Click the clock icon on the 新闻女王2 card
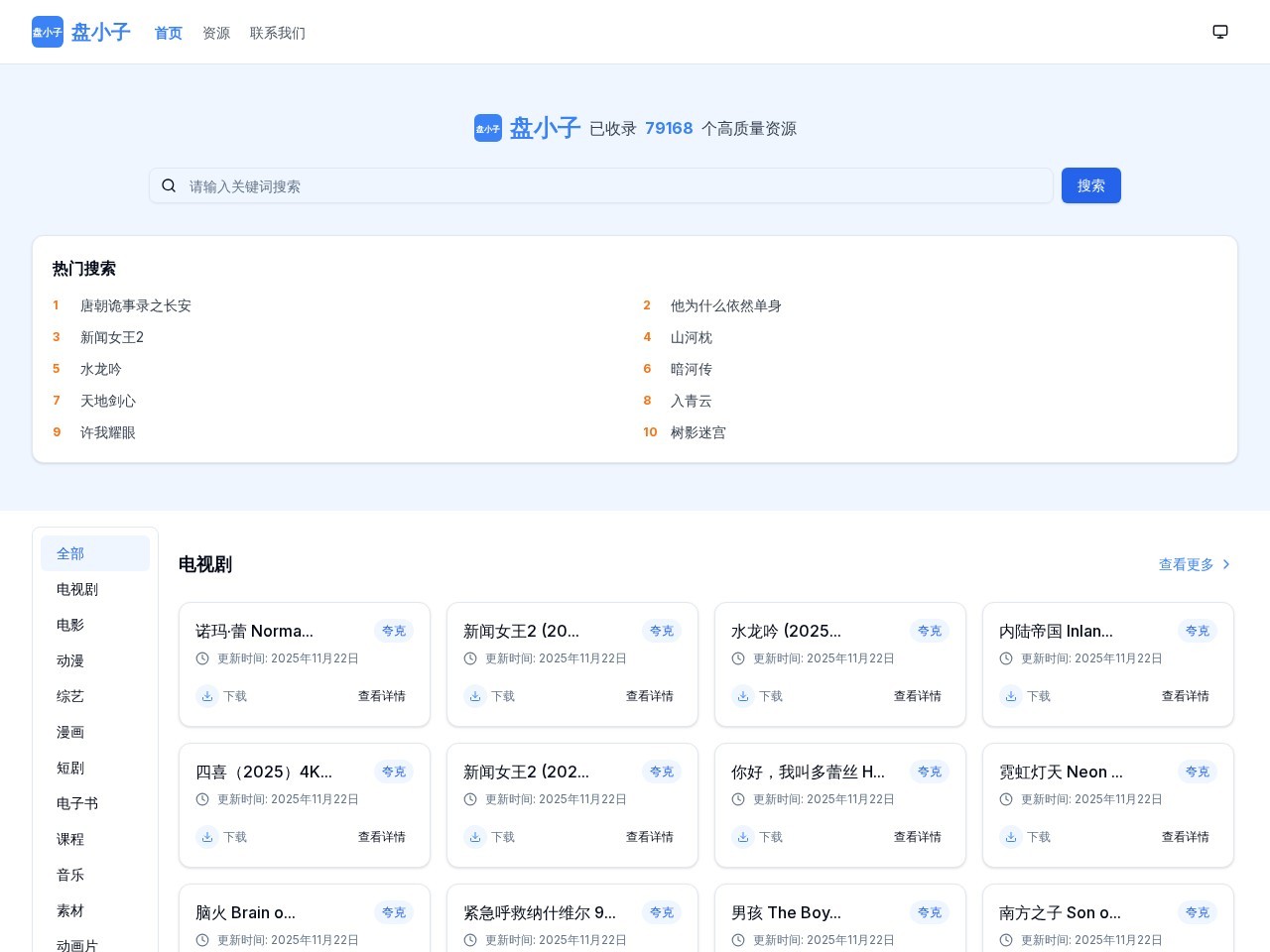 [x=470, y=657]
